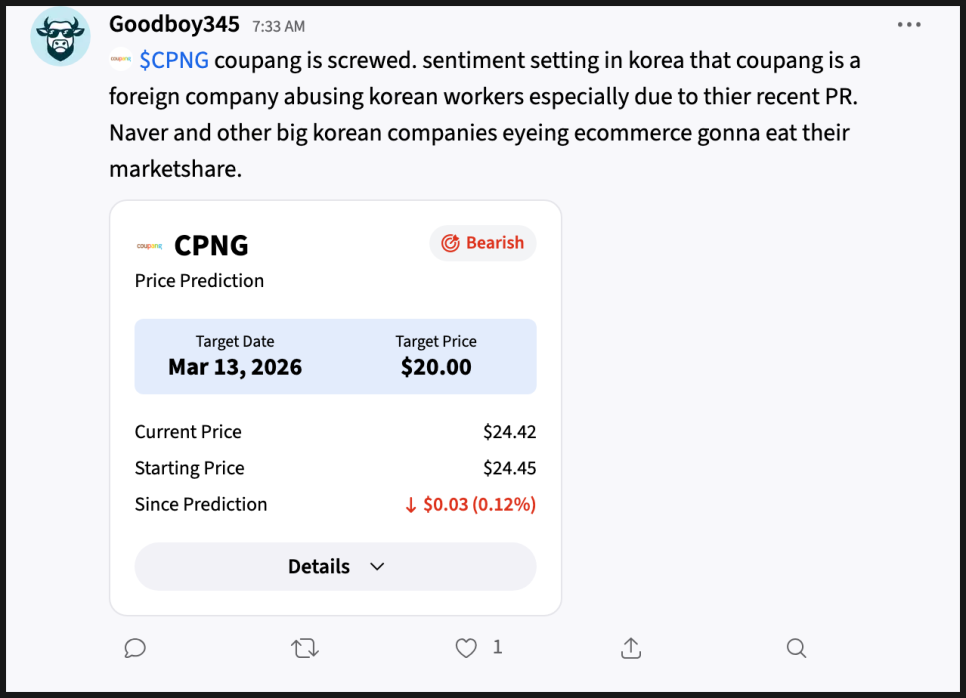Click the like count number
Screen dimensions: 966x698
tap(497, 647)
